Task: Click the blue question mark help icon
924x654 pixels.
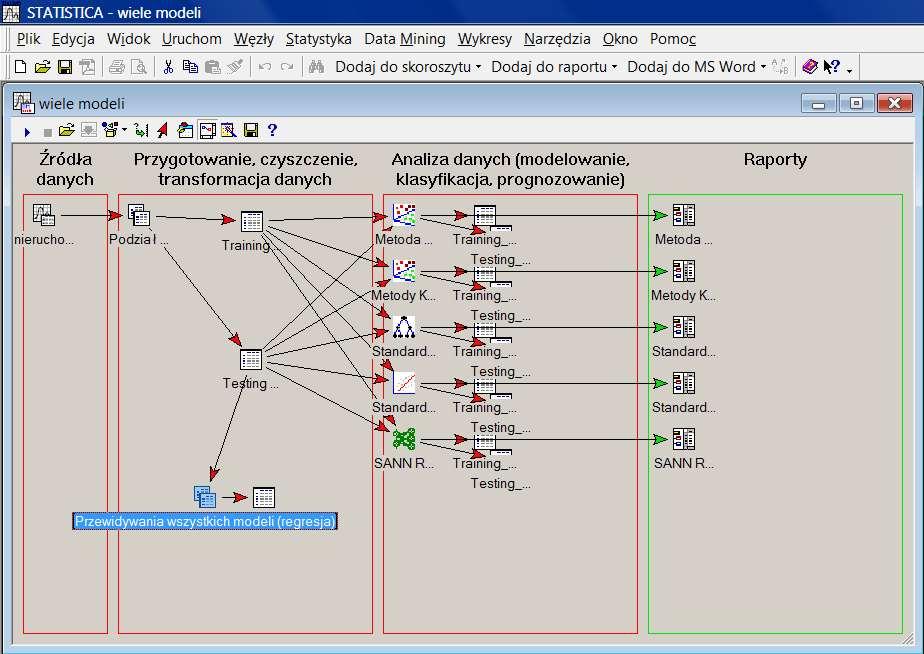Action: pyautogui.click(x=272, y=130)
